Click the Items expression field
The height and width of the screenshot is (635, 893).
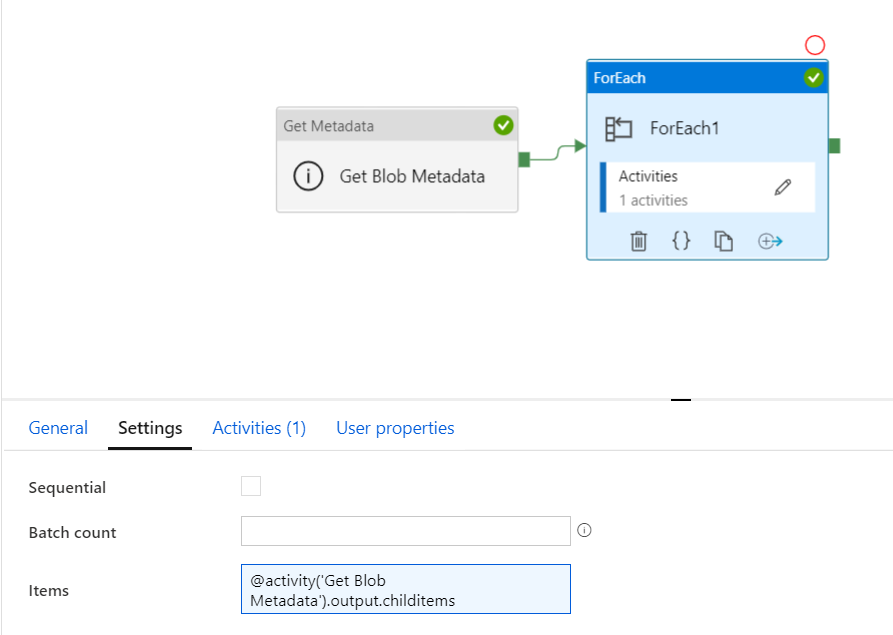pyautogui.click(x=405, y=589)
